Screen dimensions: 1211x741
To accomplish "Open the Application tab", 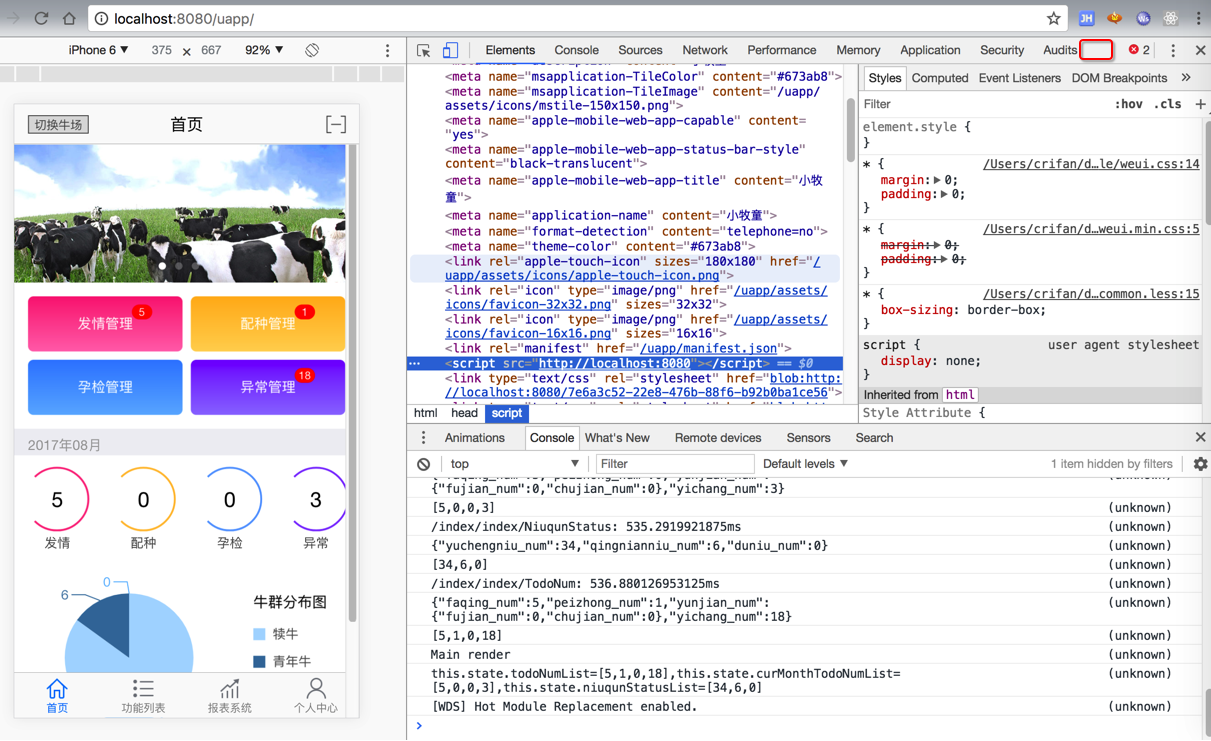I will pos(930,50).
